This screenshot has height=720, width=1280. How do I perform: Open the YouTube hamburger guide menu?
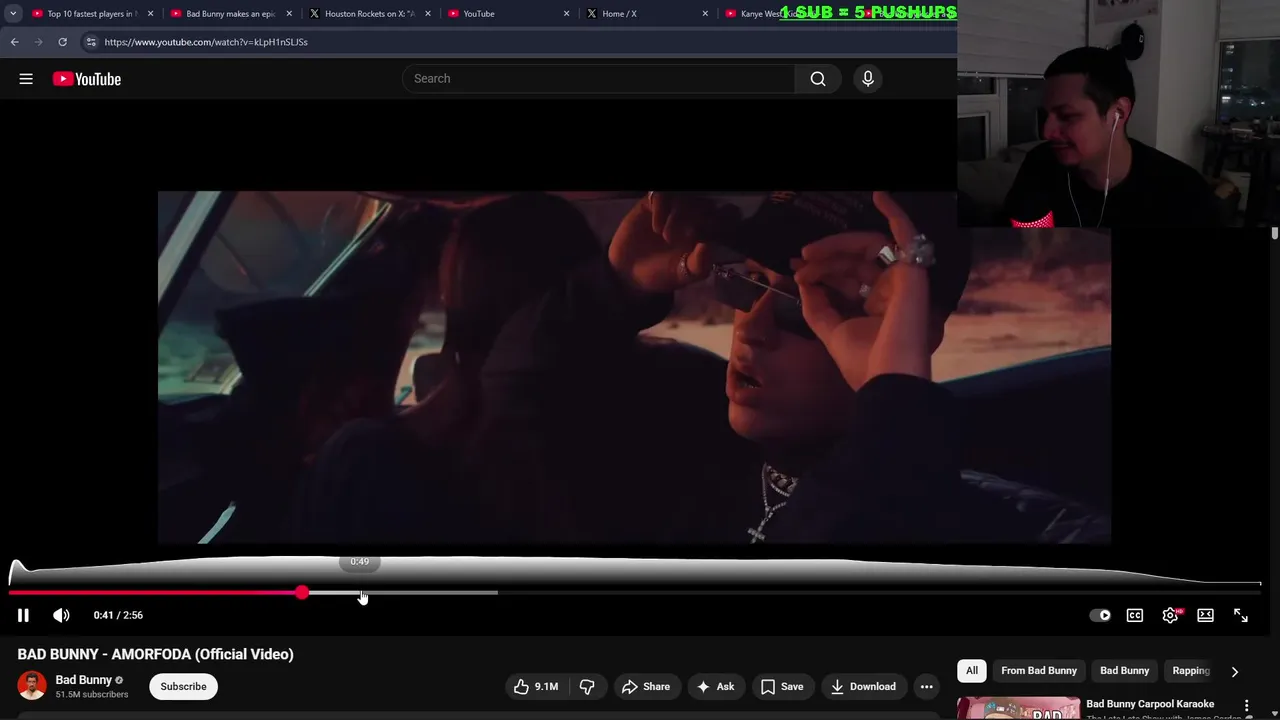pyautogui.click(x=26, y=79)
